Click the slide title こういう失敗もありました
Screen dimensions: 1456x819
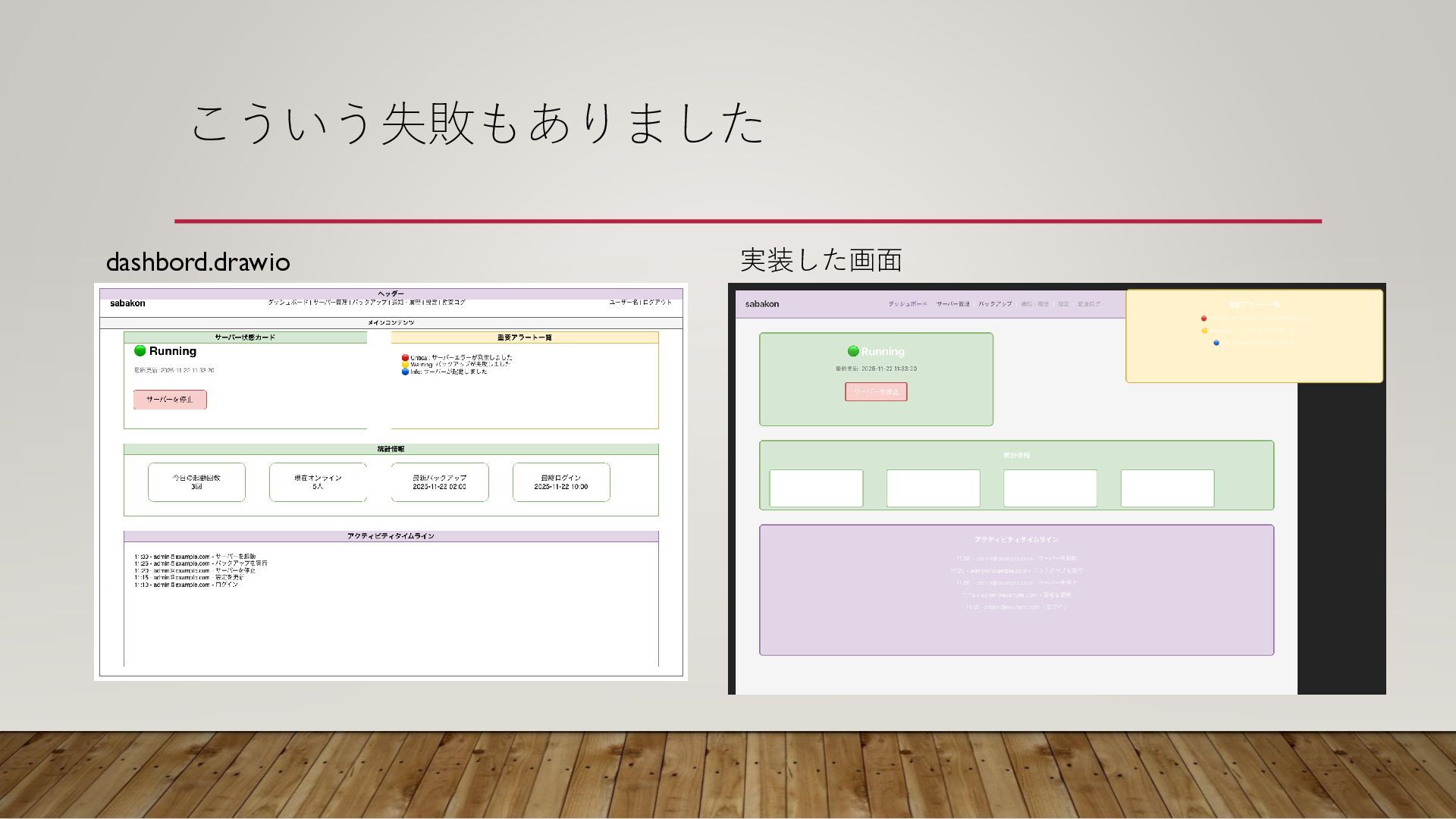tap(477, 123)
